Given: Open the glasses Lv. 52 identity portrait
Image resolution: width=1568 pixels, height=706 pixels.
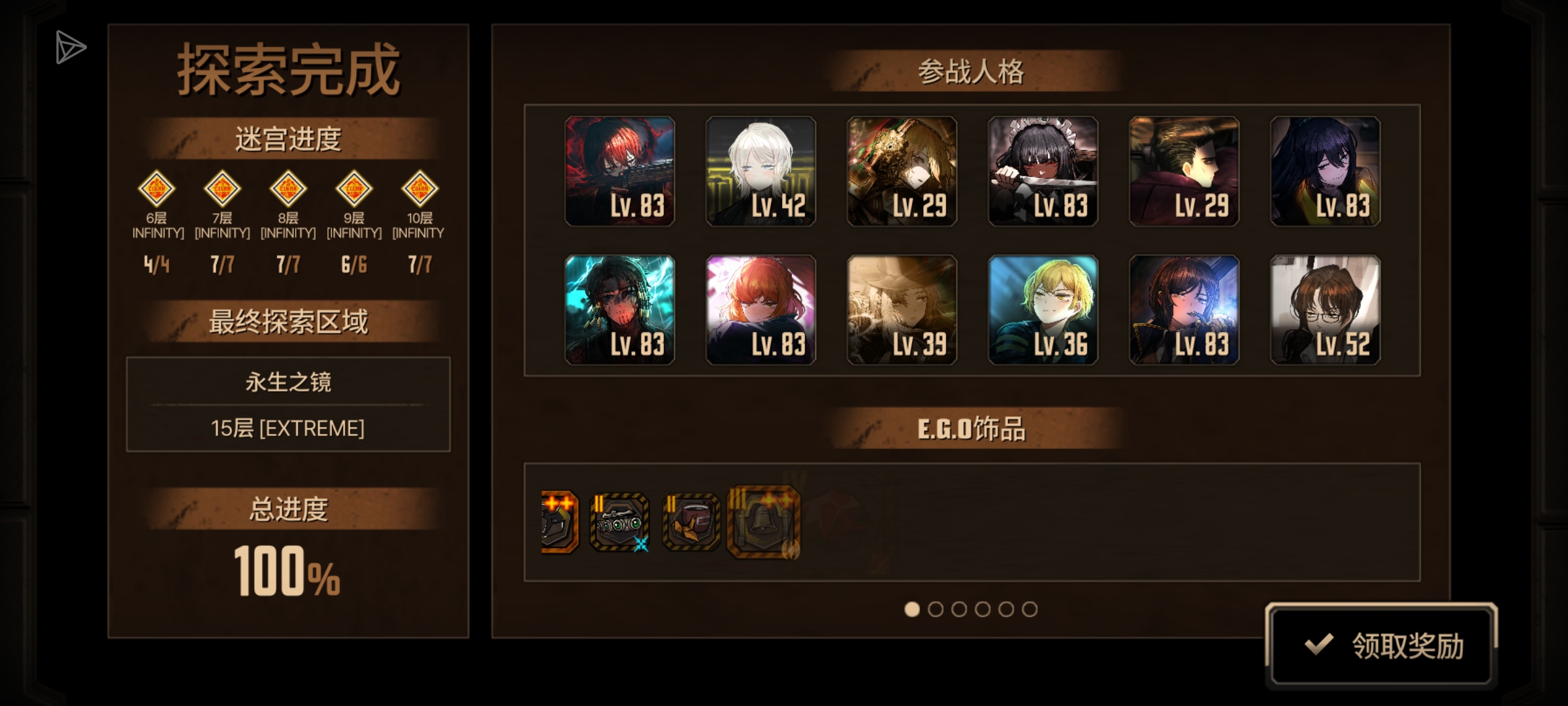Looking at the screenshot, I should (1326, 310).
